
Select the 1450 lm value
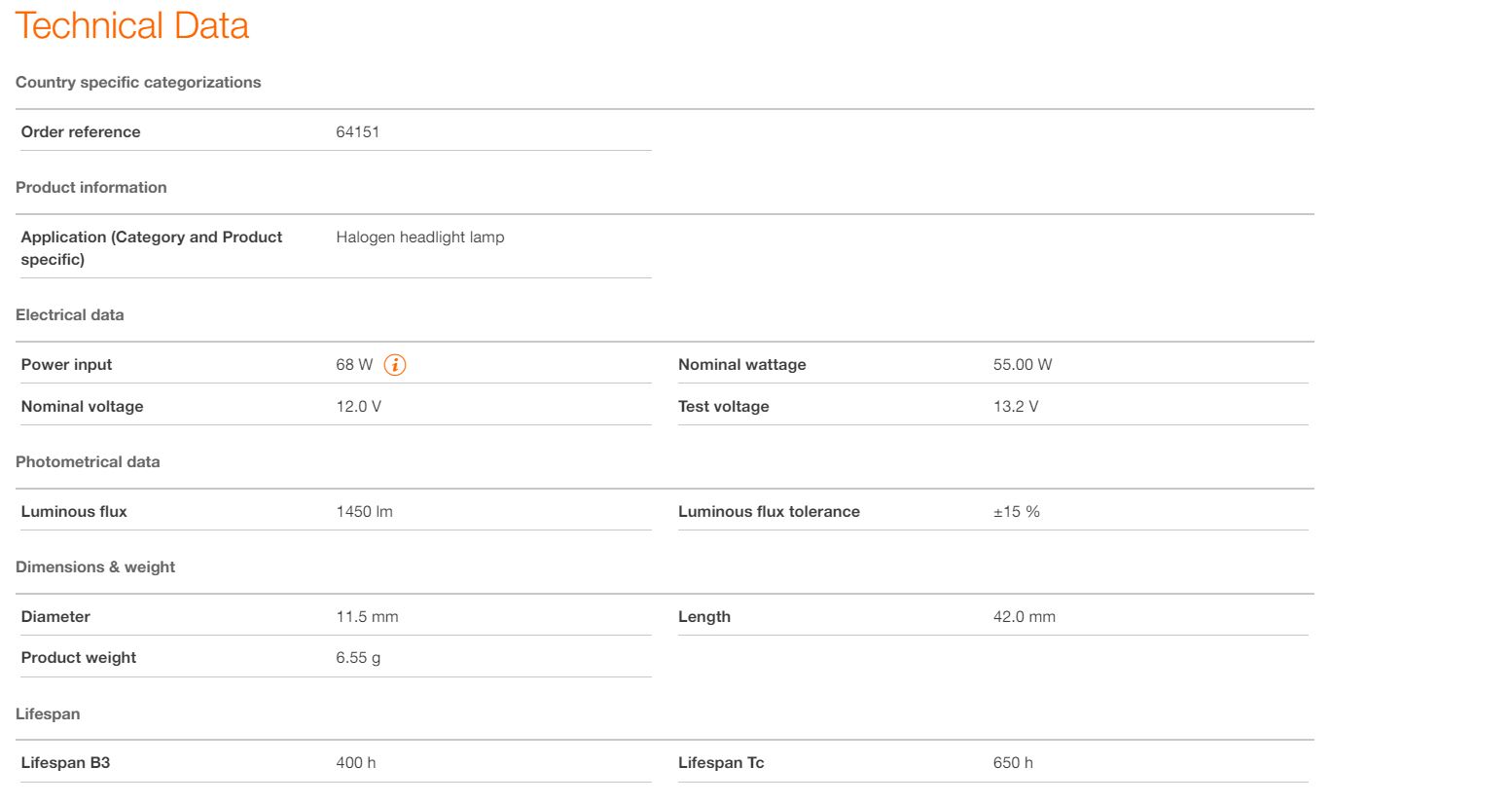(365, 512)
